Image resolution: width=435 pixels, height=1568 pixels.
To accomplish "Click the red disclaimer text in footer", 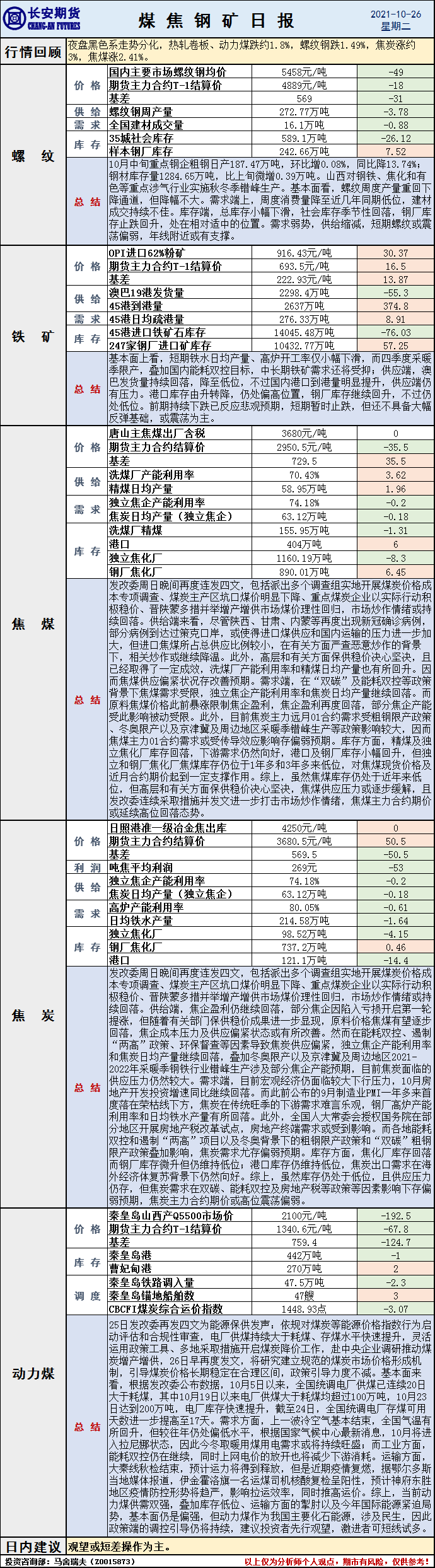I will [337, 1562].
